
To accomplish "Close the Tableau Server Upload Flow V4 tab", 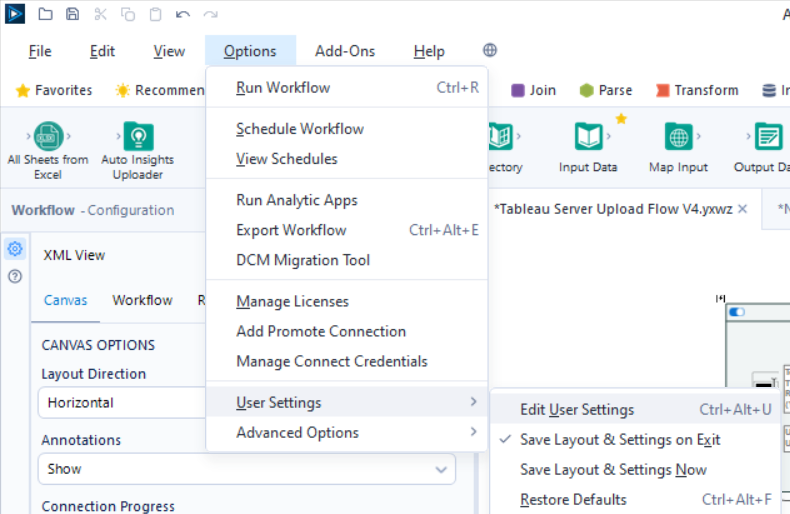I will point(743,209).
